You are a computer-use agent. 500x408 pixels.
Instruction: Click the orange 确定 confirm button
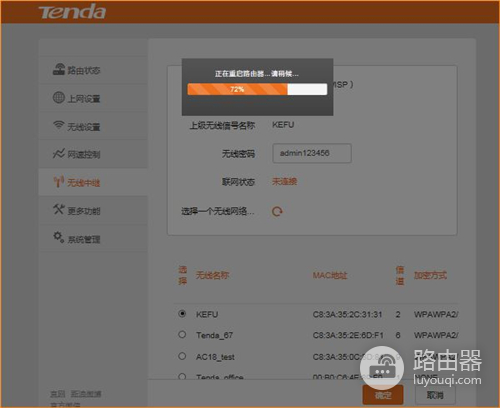[x=383, y=395]
